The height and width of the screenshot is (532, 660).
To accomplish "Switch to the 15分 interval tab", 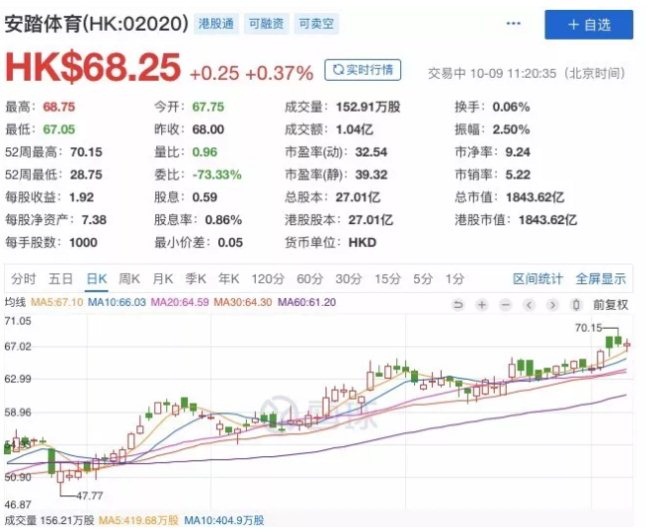I will [x=387, y=279].
